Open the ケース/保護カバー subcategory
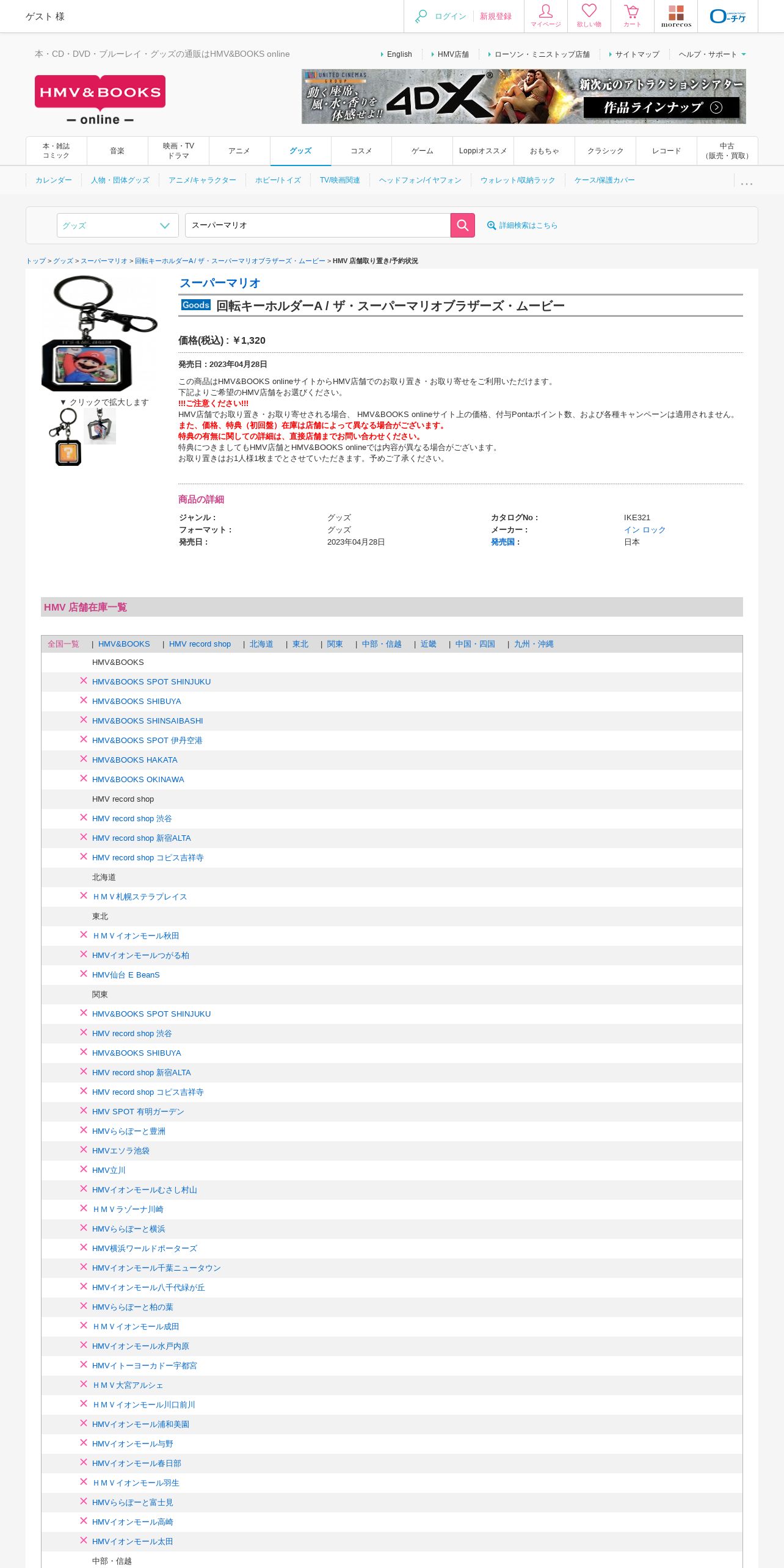The image size is (784, 1568). (x=604, y=180)
